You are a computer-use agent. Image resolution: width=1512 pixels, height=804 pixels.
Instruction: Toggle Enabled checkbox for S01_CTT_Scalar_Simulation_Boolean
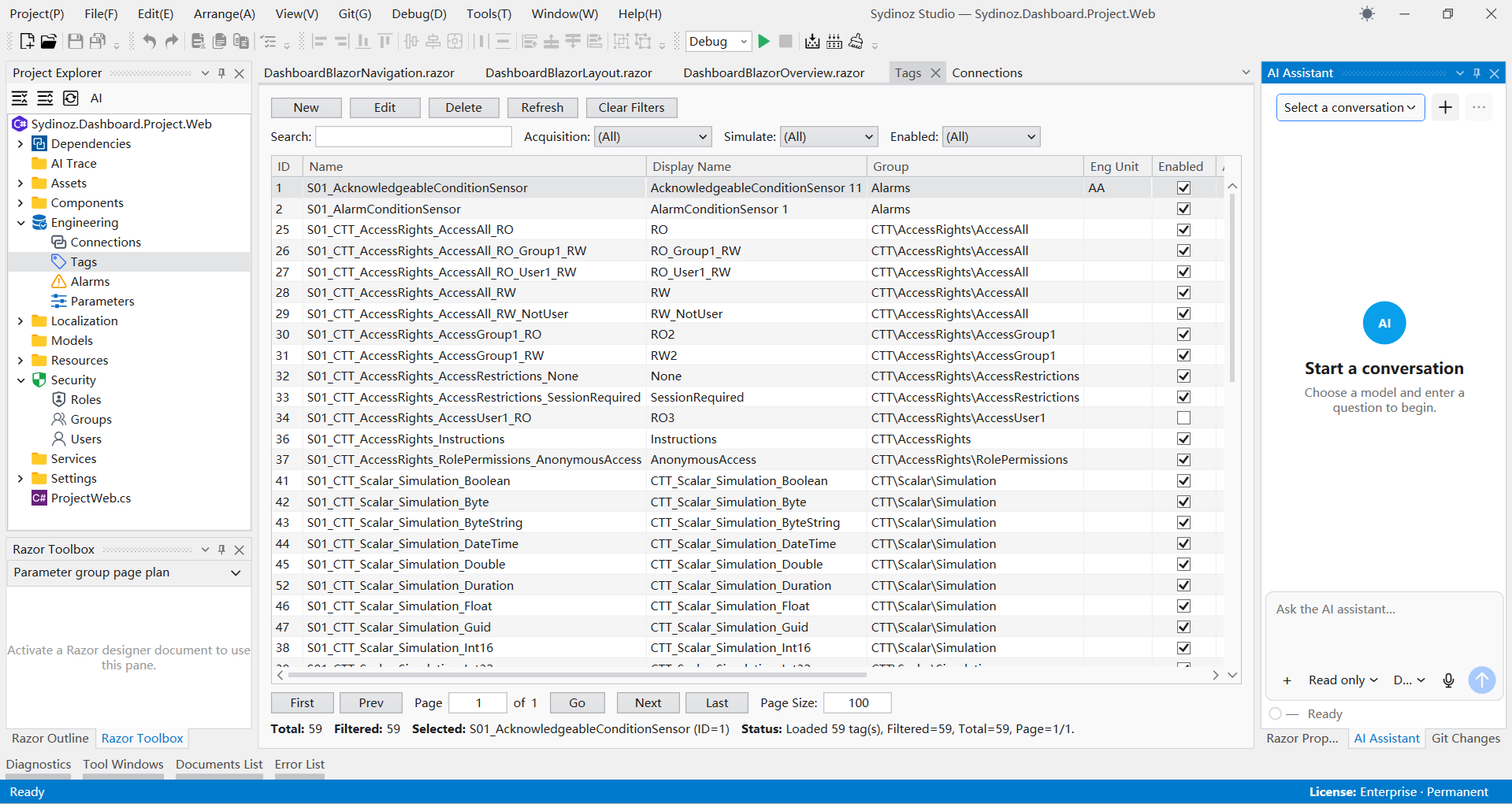(x=1183, y=480)
